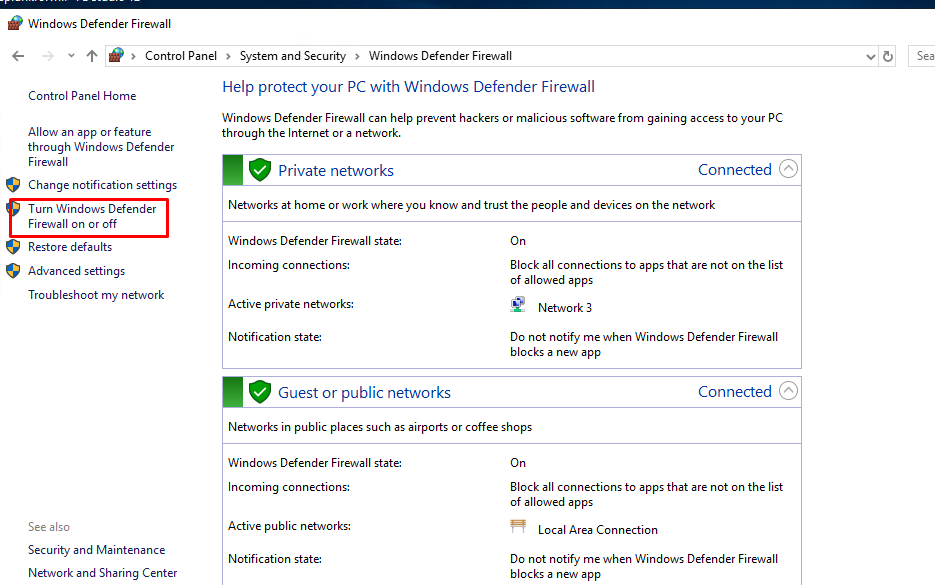Click Windows Defender Firewall breadcrumb item
Viewport: 935px width, 585px height.
click(x=440, y=56)
